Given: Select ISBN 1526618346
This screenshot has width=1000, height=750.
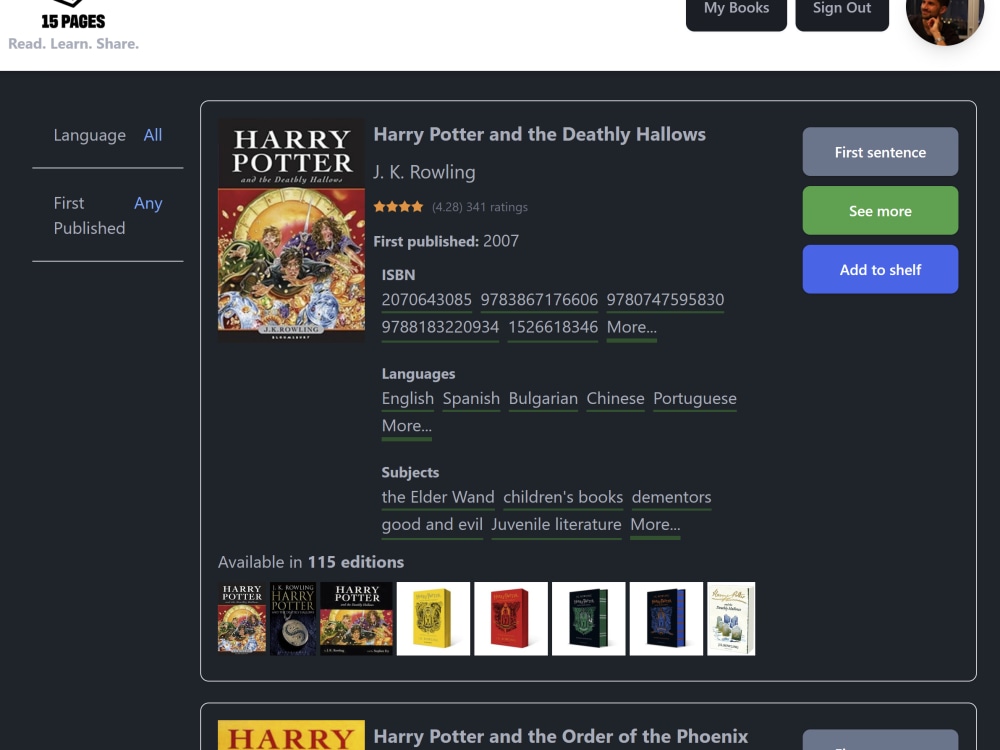Looking at the screenshot, I should coord(553,327).
